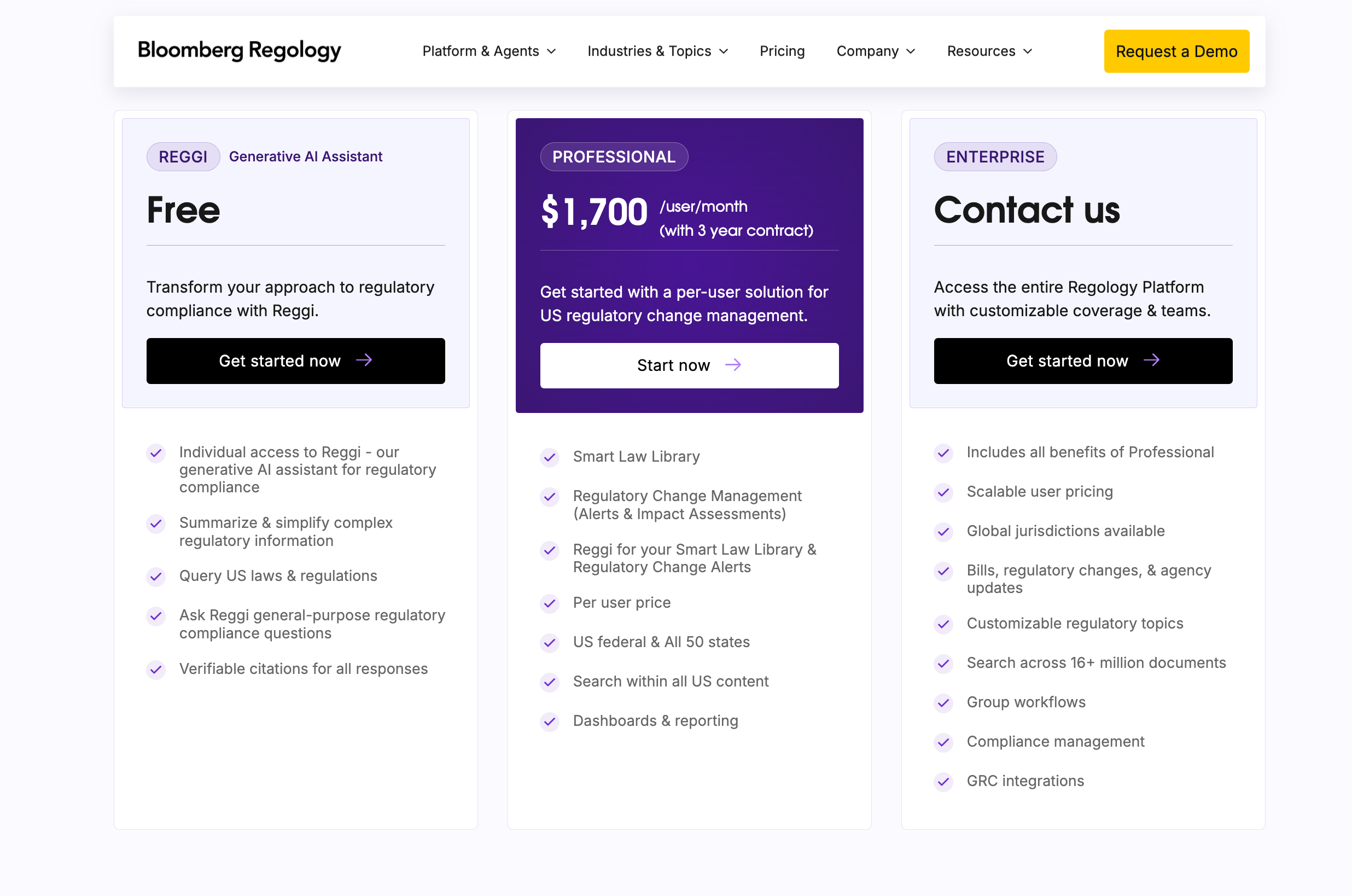Click checkmark next to Individual access to Reggi
Image resolution: width=1352 pixels, height=896 pixels.
point(156,453)
